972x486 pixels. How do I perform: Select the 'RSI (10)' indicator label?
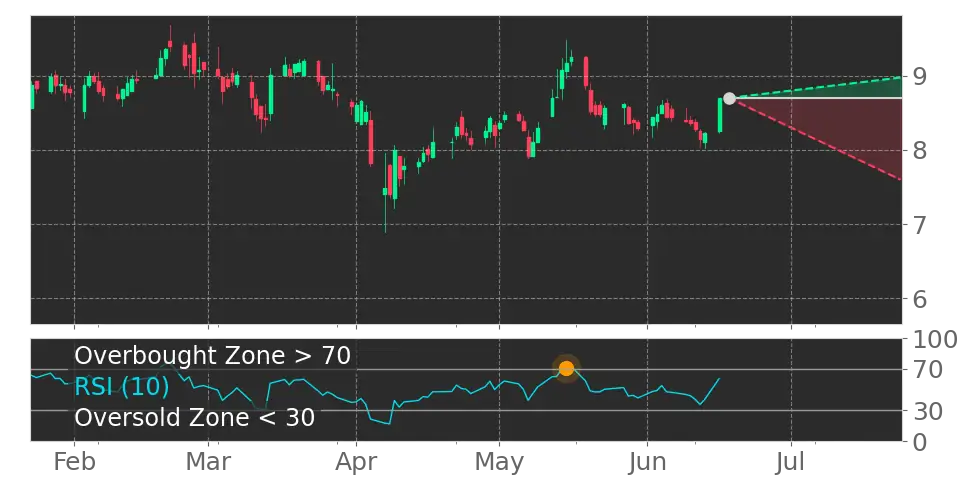[122, 387]
